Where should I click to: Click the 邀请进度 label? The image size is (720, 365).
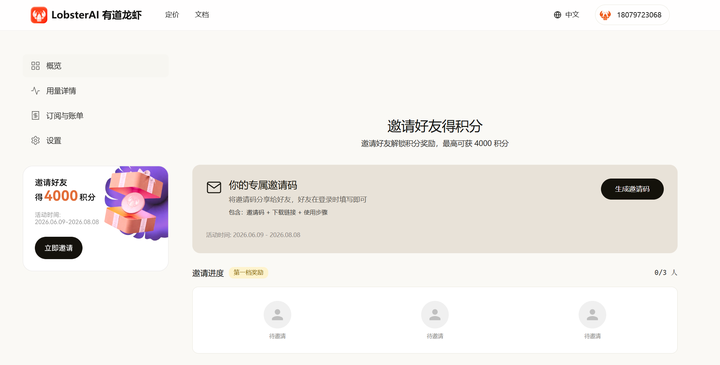point(208,273)
